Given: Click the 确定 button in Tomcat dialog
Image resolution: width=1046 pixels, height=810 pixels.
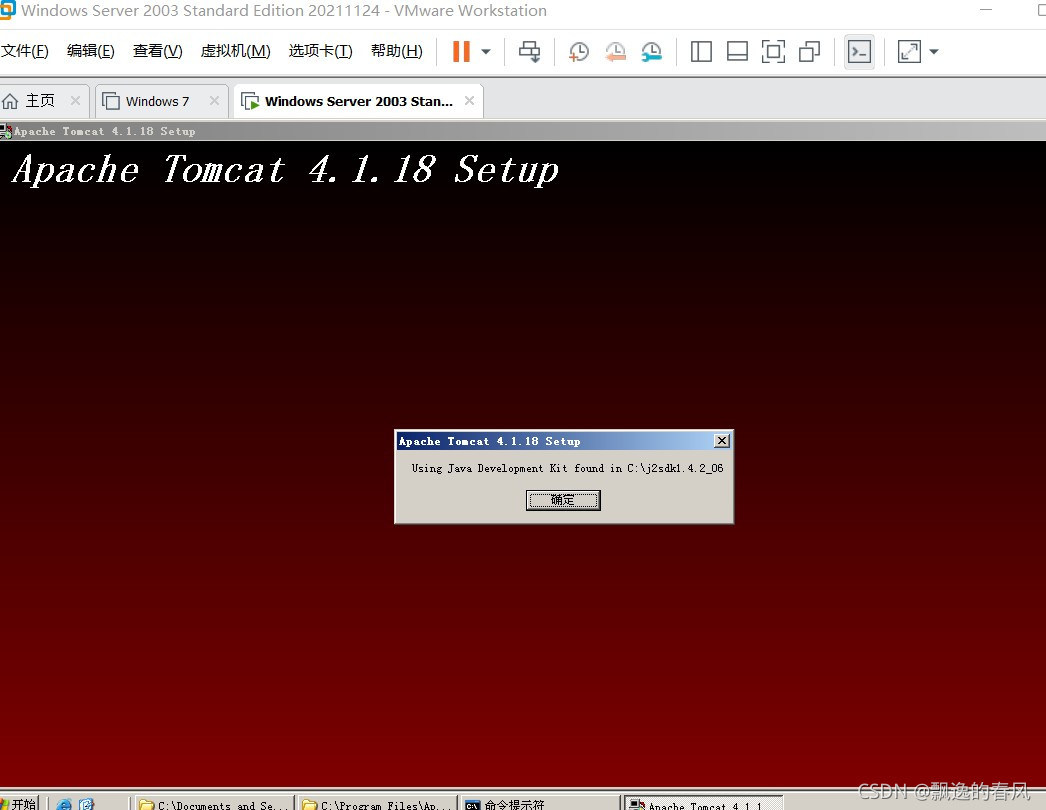Looking at the screenshot, I should pyautogui.click(x=563, y=500).
